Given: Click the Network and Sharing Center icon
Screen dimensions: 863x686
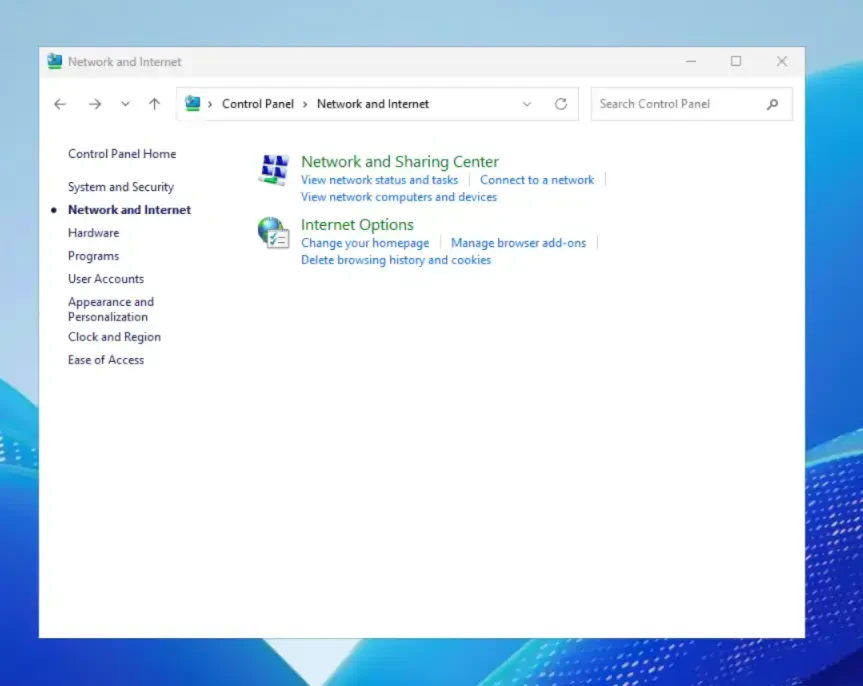Looking at the screenshot, I should point(273,170).
